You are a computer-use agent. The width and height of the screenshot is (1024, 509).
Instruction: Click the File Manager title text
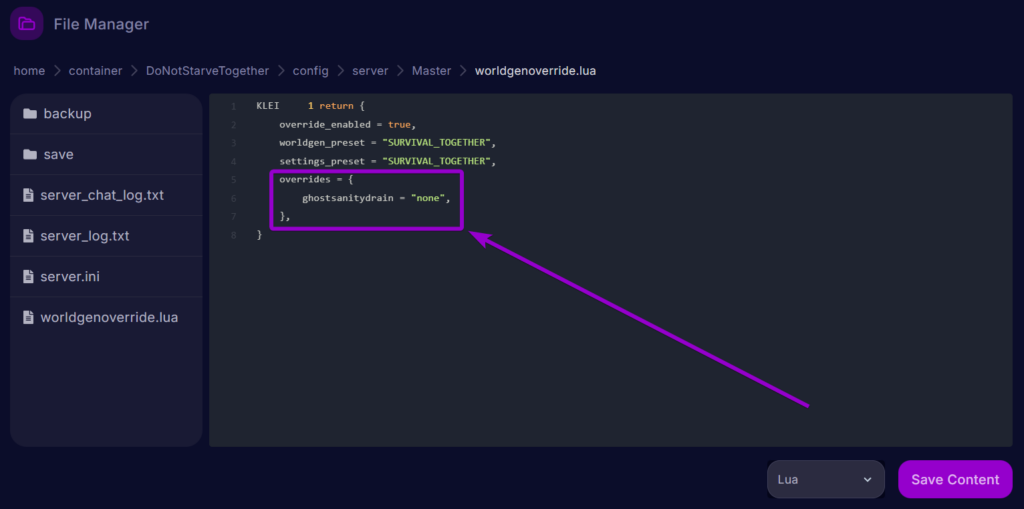101,24
